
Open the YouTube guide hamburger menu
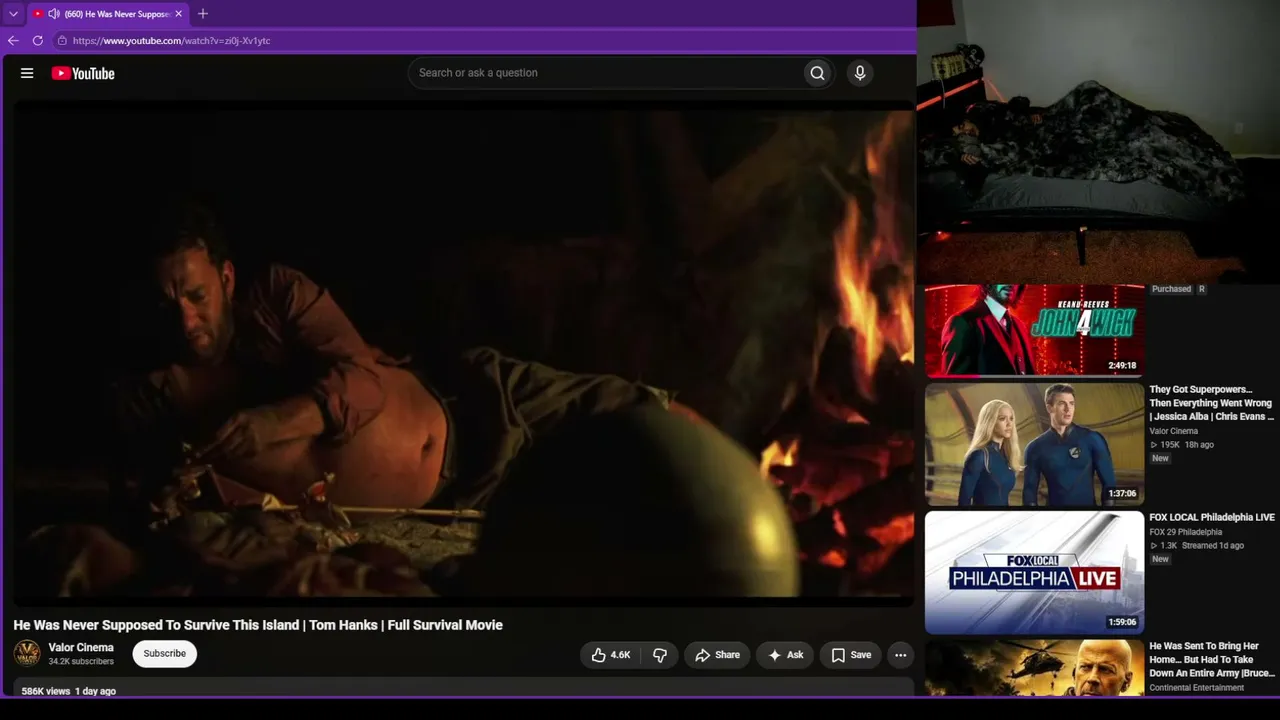(x=27, y=73)
